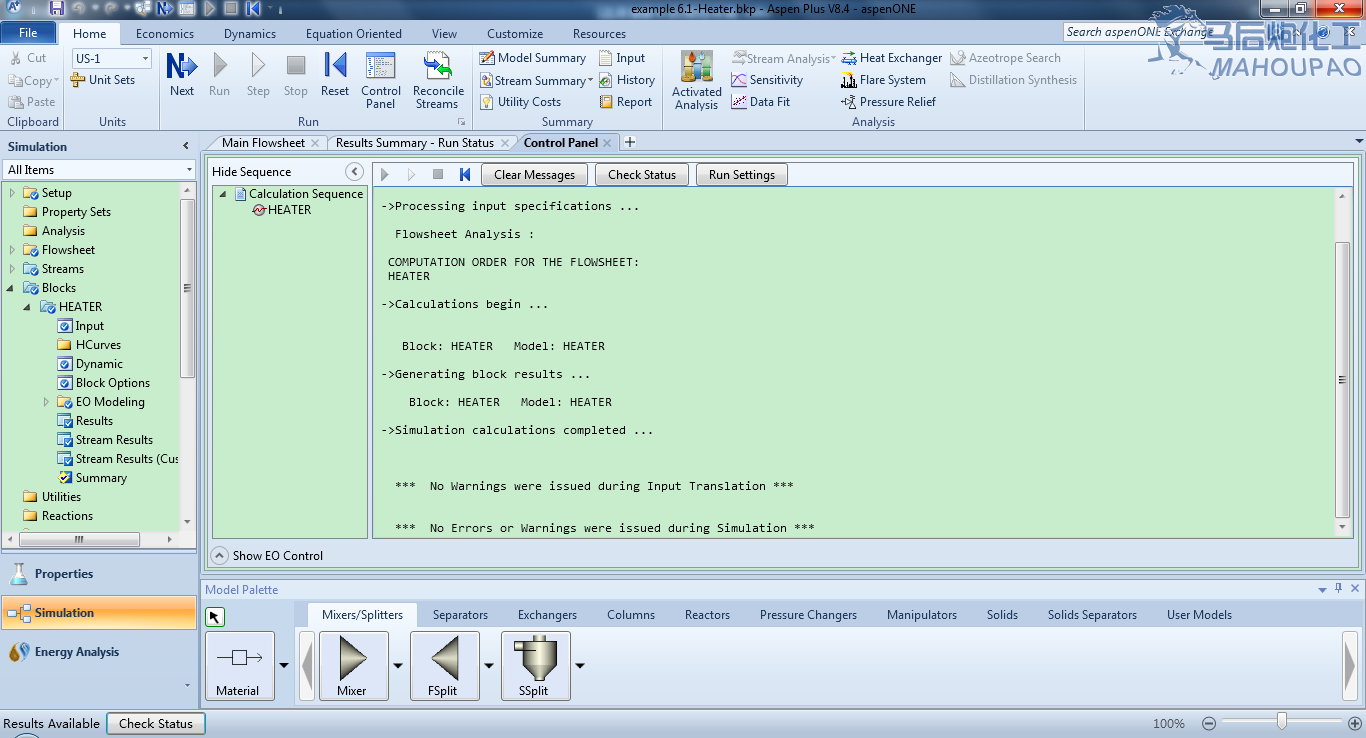
Task: Expand the EO Modeling node
Action: coord(46,402)
